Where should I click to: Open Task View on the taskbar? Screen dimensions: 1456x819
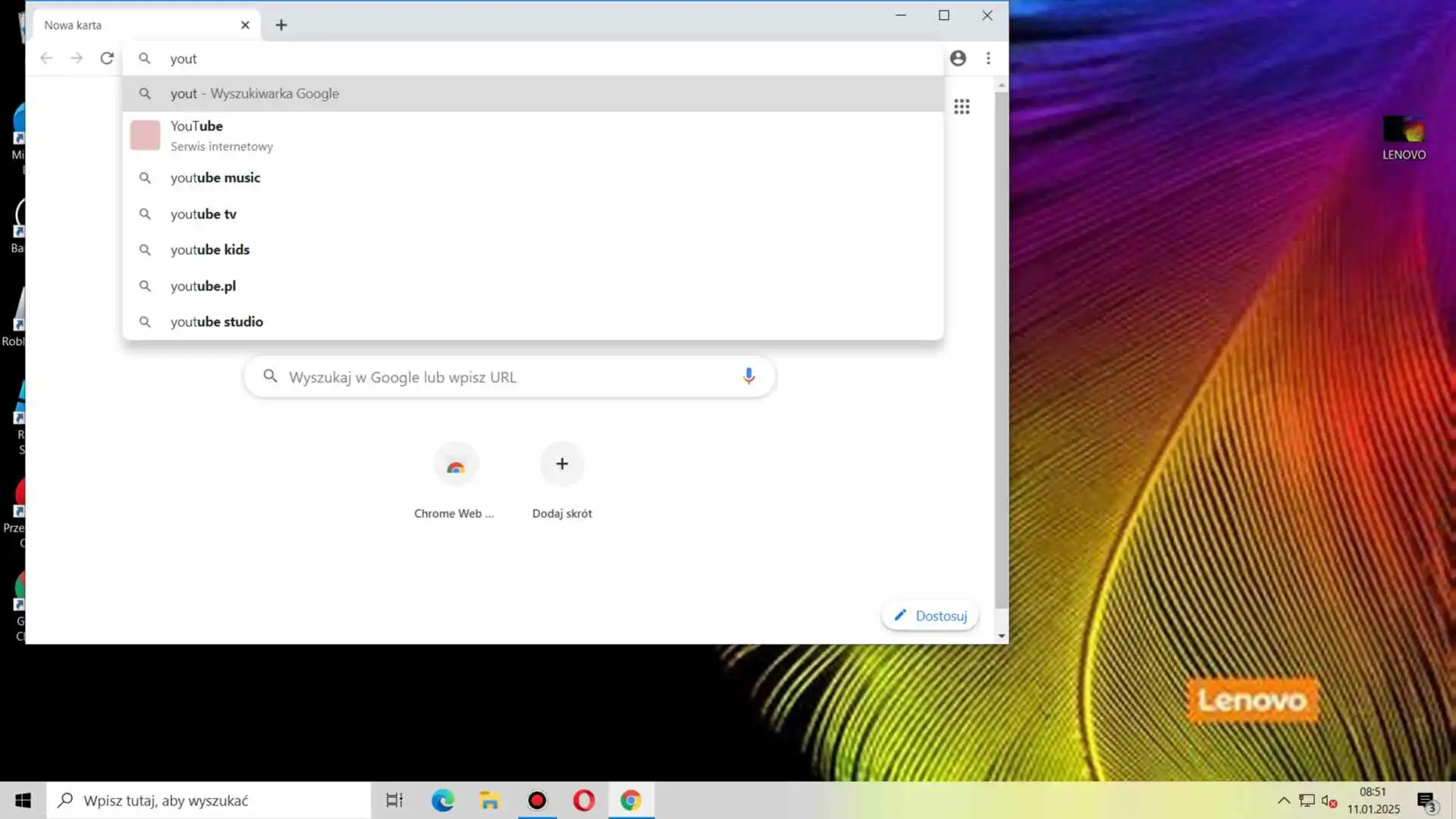(x=394, y=800)
